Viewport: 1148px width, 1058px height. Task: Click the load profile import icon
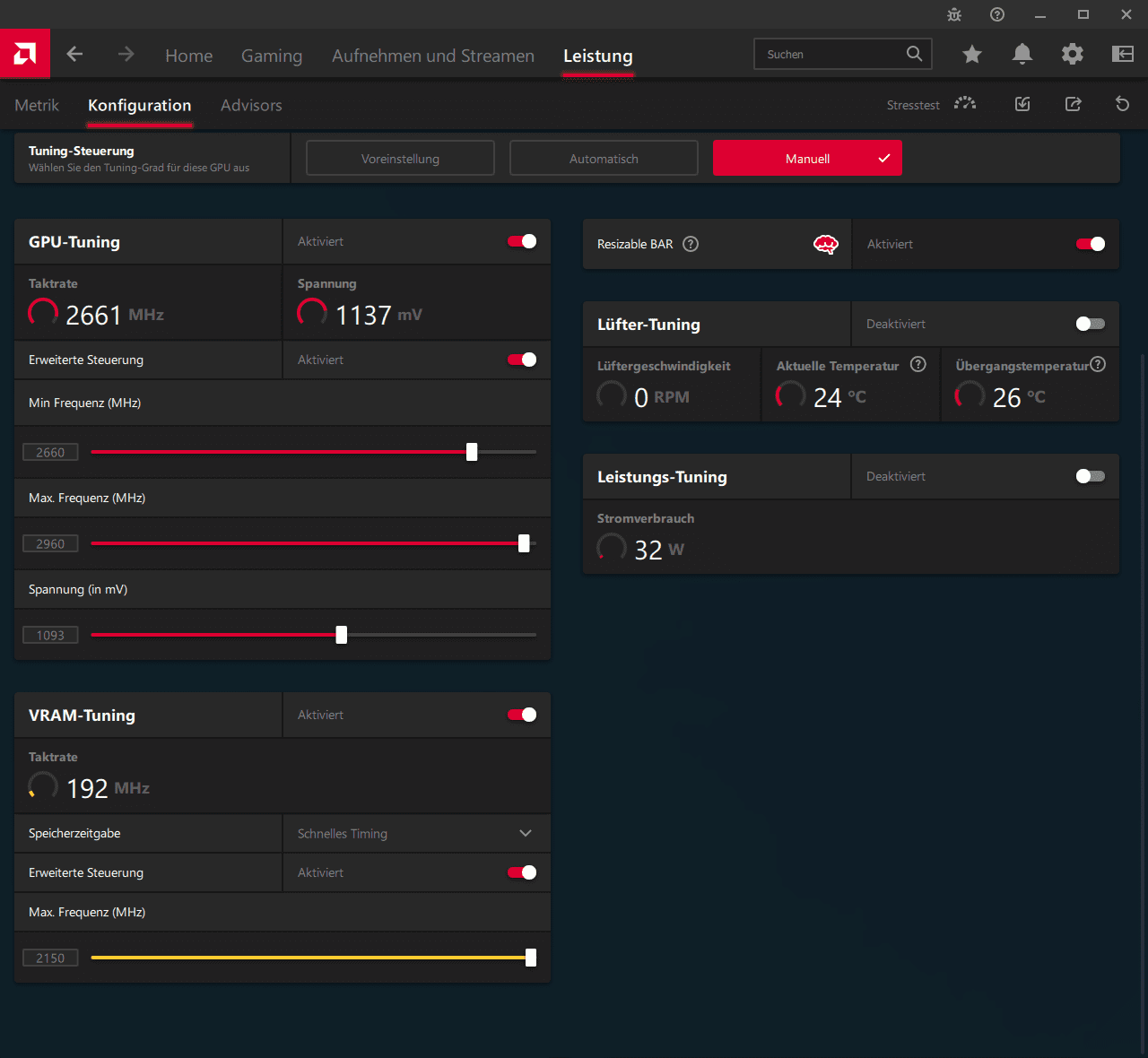coord(1022,104)
